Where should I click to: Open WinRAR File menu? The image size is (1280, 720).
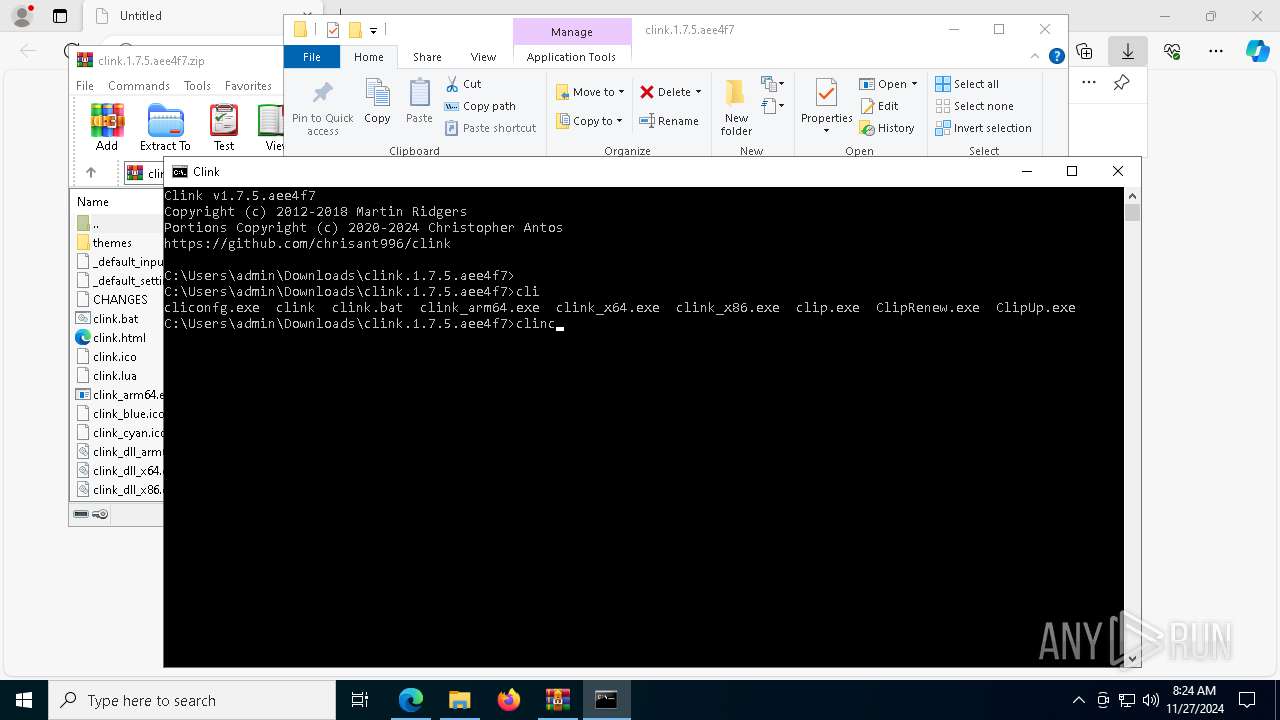point(85,86)
